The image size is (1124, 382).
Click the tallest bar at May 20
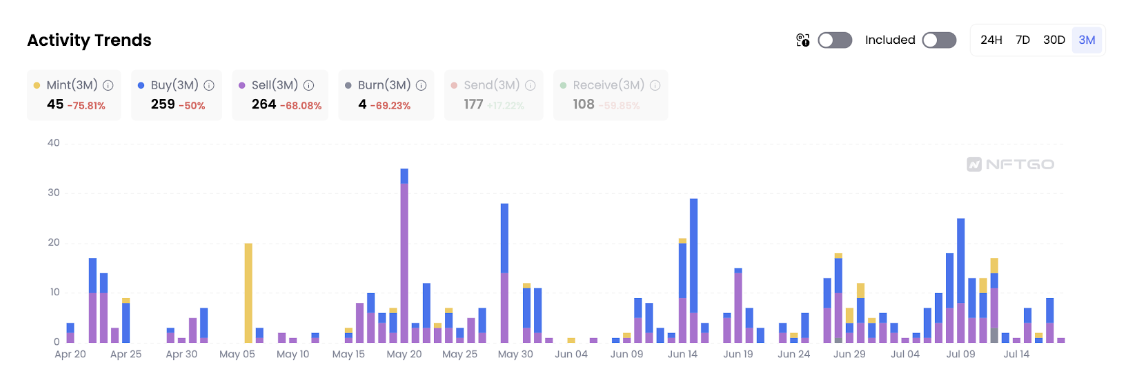click(404, 256)
